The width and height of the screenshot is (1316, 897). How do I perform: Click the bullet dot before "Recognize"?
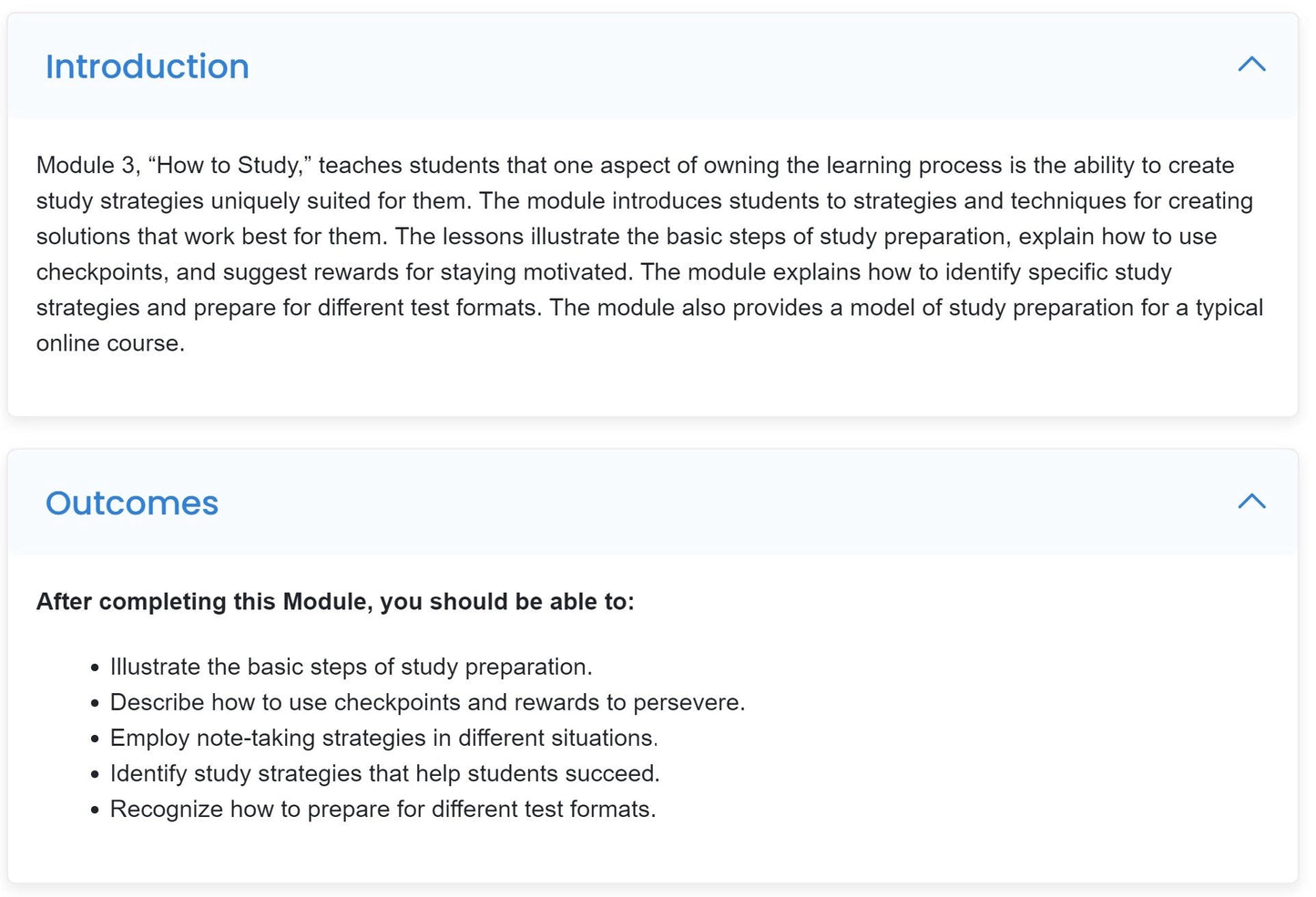point(95,810)
